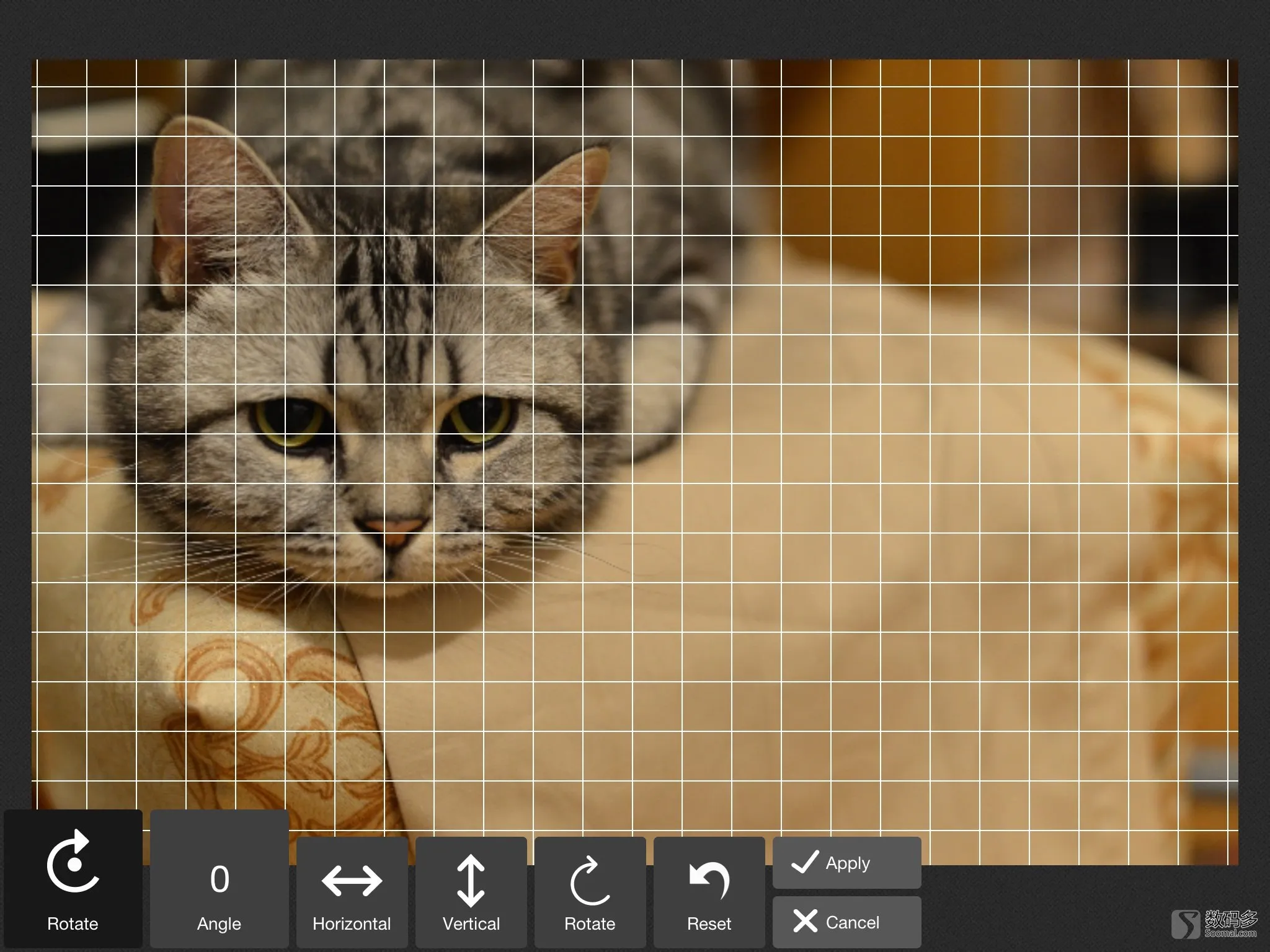
Task: Flip the image with the Vertical button
Action: [471, 892]
